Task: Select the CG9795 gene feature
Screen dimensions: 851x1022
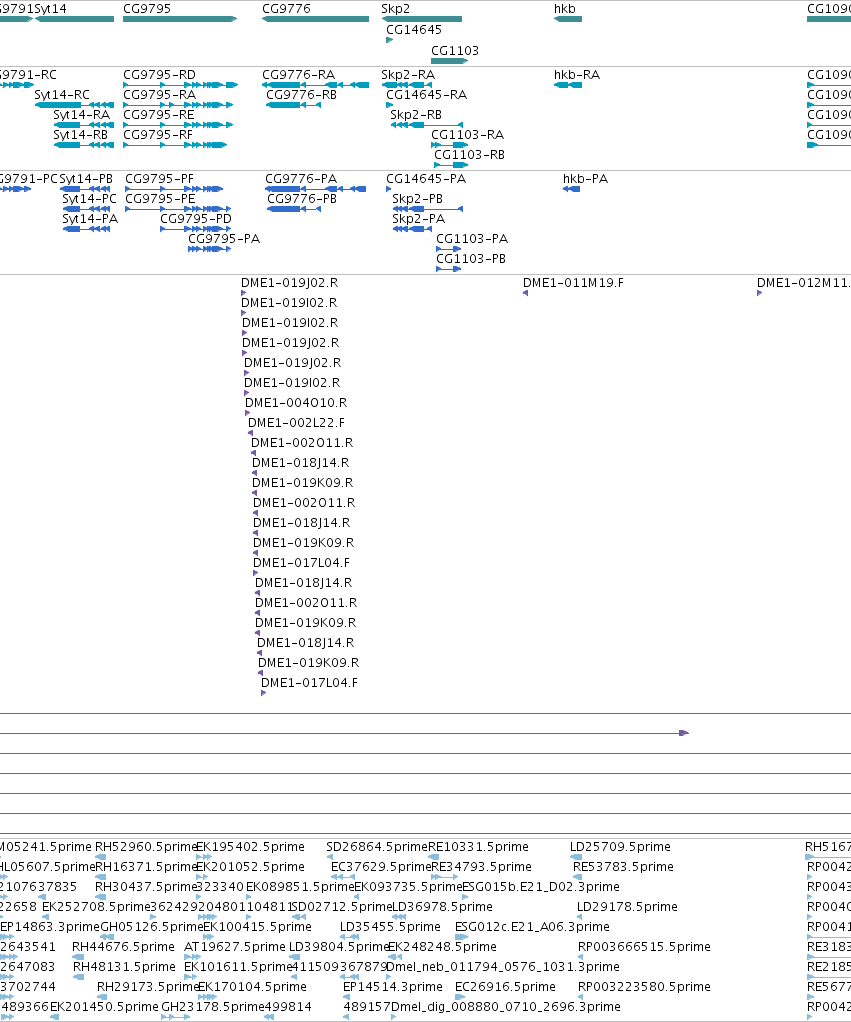Action: (x=180, y=19)
